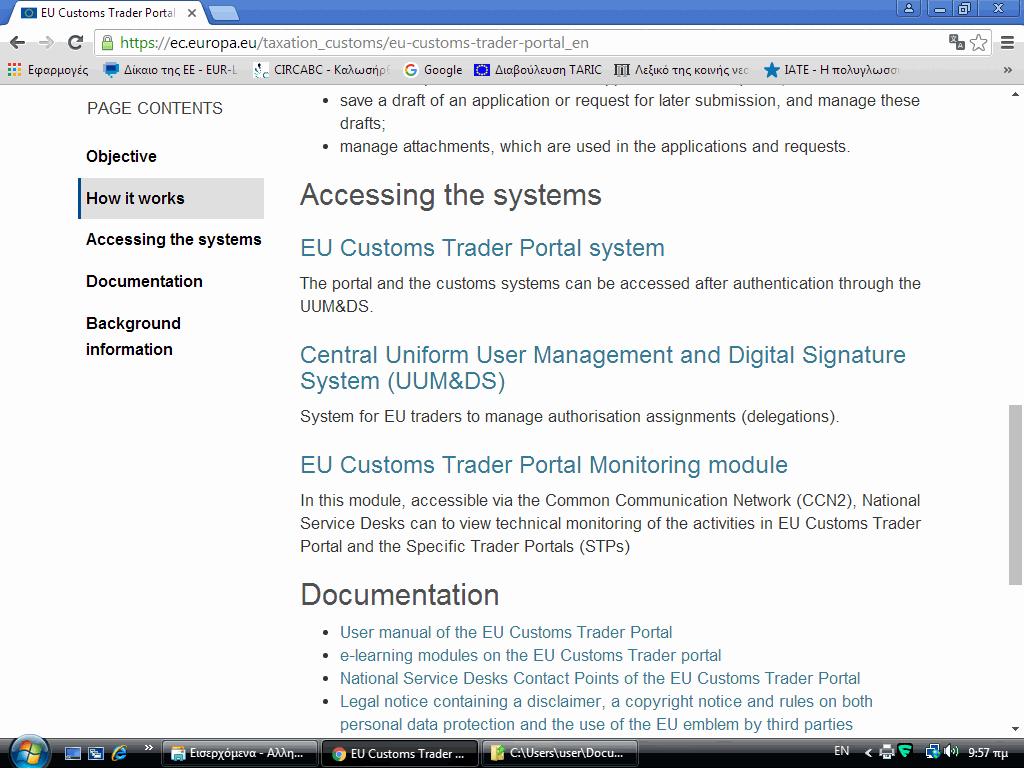Screen dimensions: 1024x768
Task: Bookmark this page with the star icon
Action: tap(978, 42)
